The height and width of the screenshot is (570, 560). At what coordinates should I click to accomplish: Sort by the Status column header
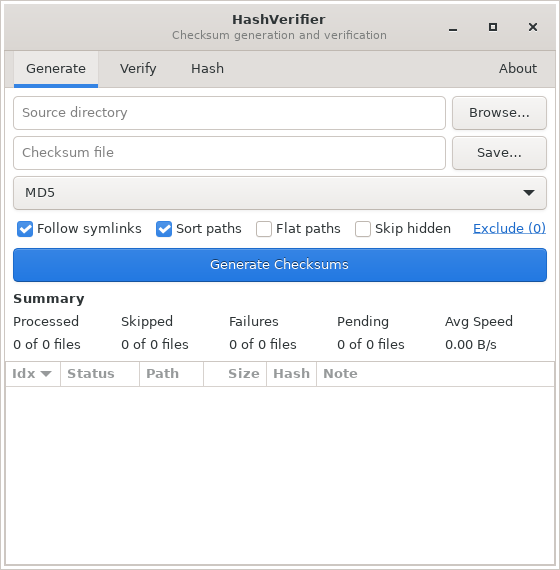[100, 374]
